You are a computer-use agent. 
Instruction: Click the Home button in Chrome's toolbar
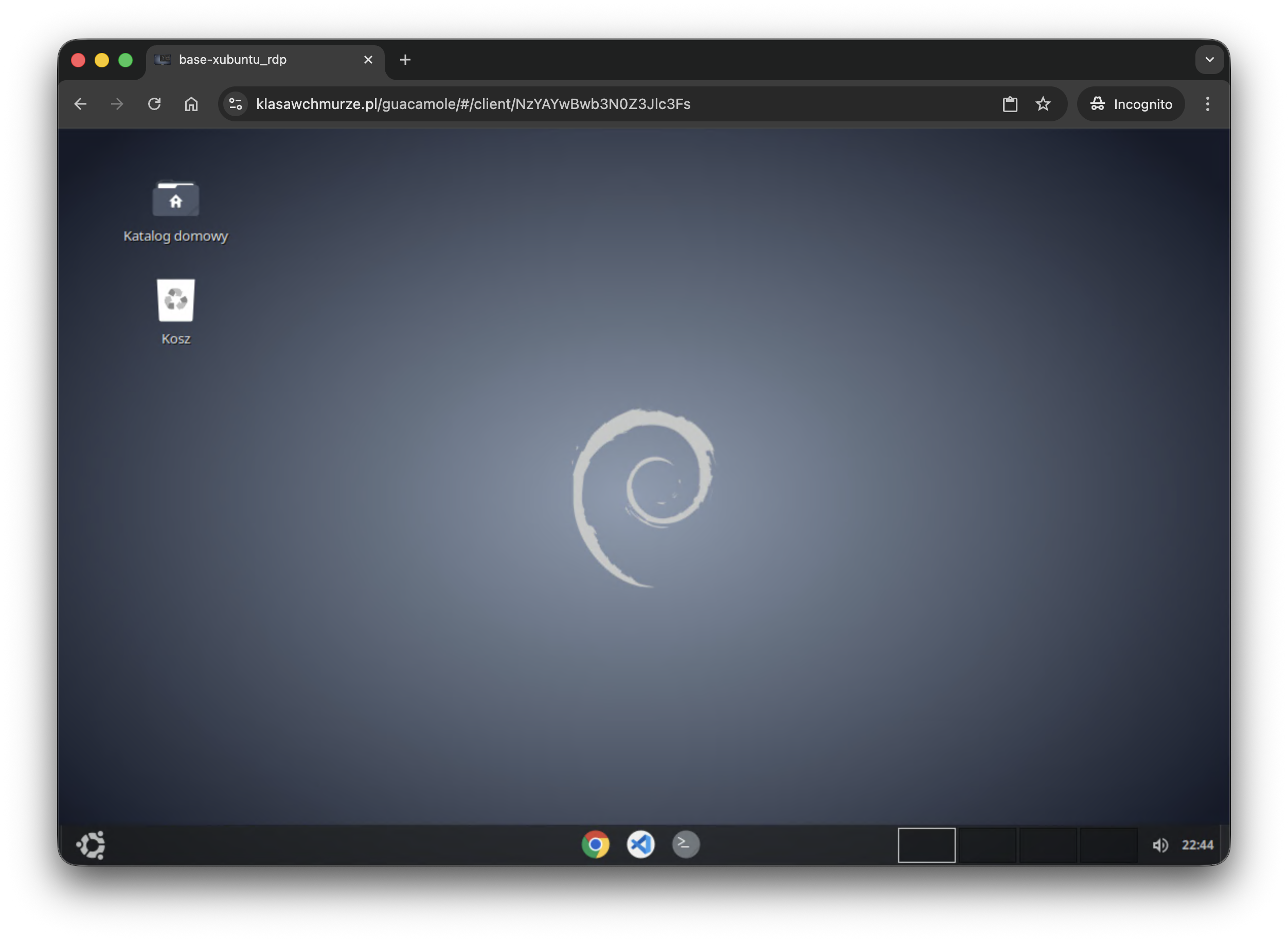[x=192, y=104]
